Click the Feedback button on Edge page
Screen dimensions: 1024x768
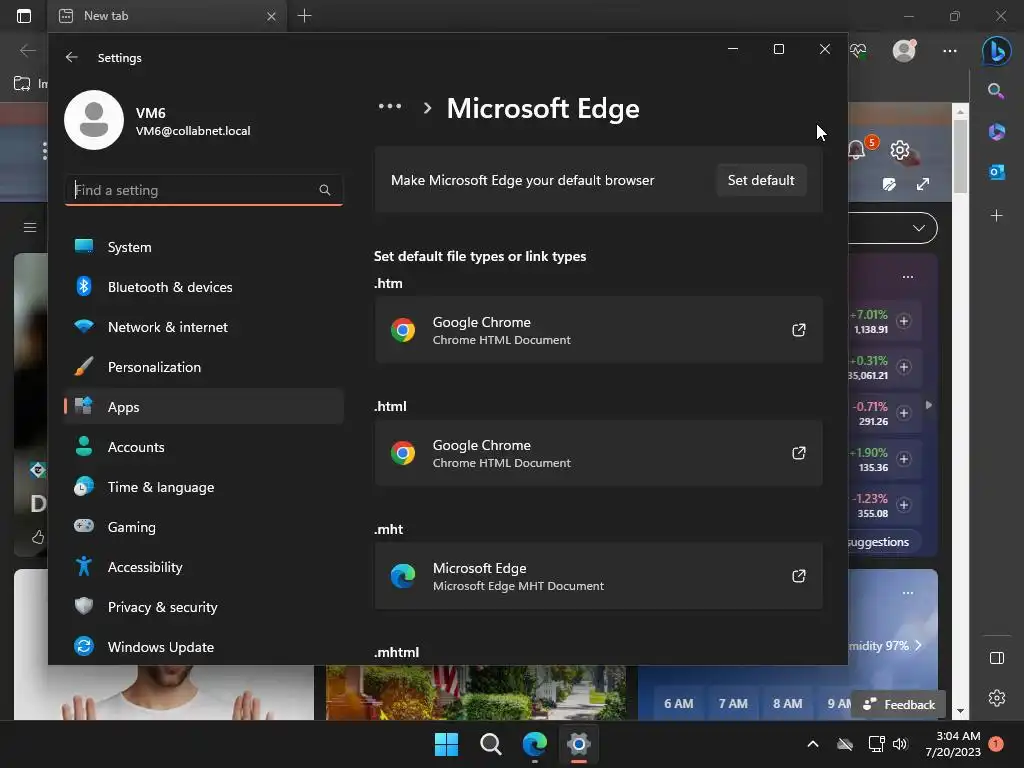point(899,704)
